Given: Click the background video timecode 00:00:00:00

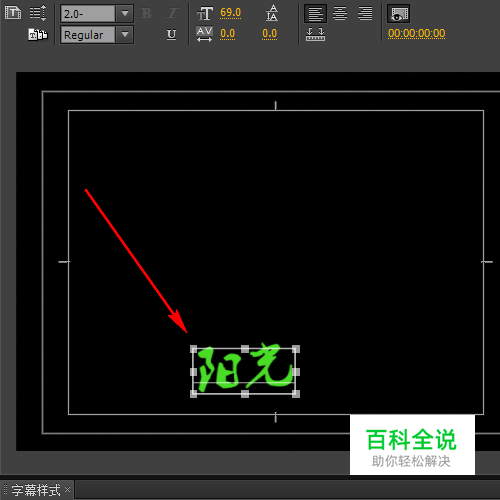Looking at the screenshot, I should 416,33.
